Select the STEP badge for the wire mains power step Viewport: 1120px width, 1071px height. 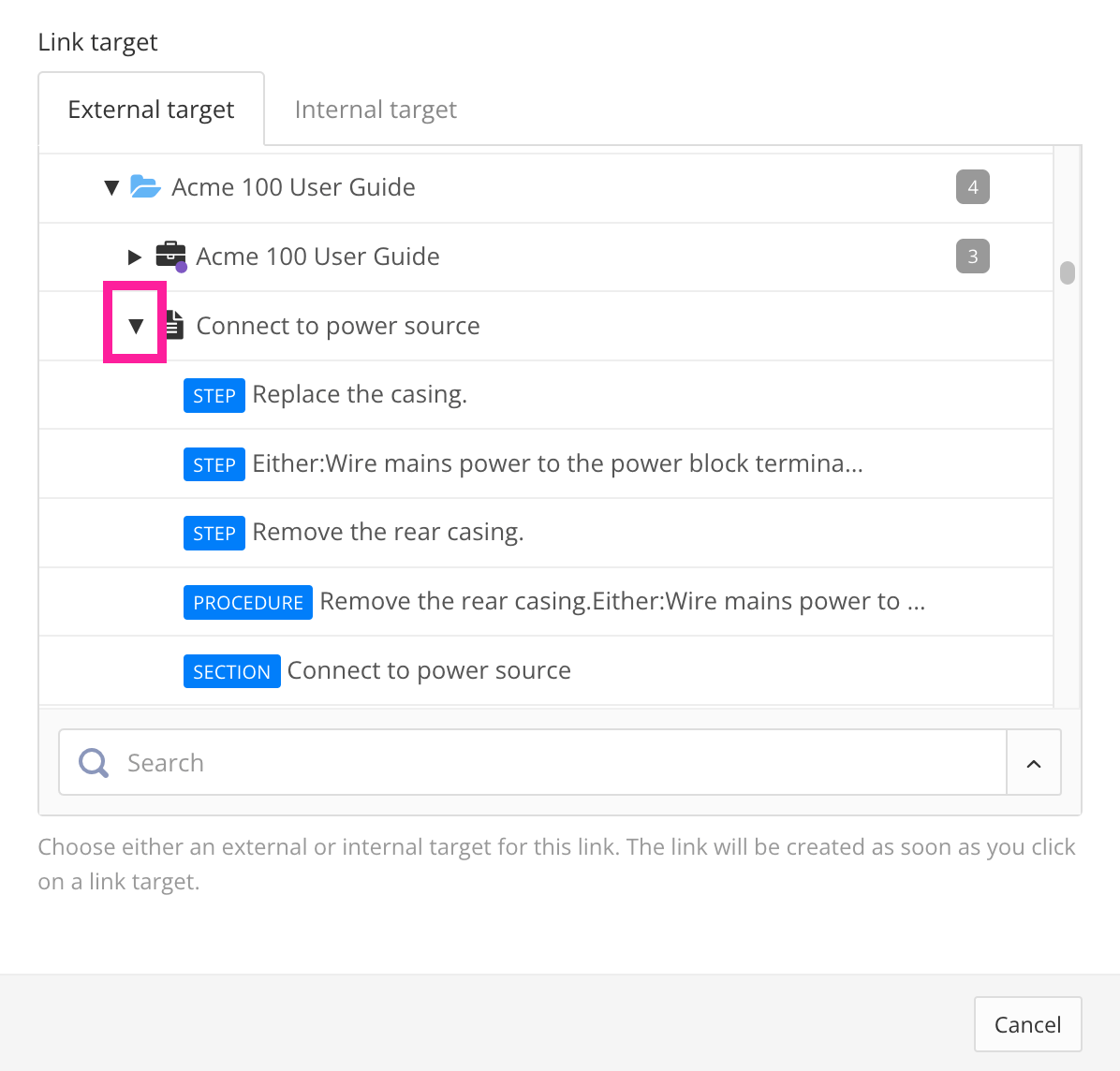point(214,464)
